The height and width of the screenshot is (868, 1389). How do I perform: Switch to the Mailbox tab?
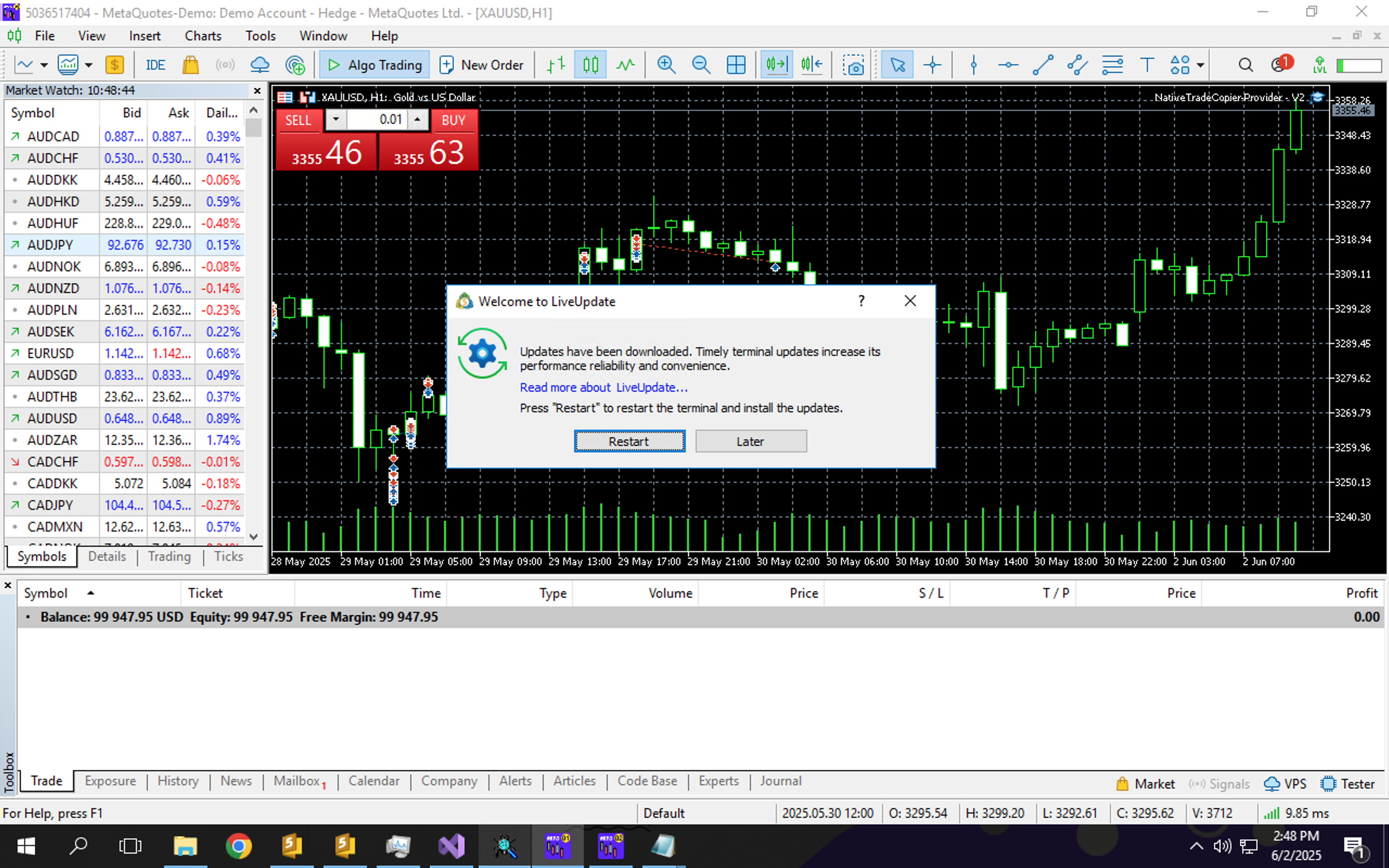[x=299, y=781]
